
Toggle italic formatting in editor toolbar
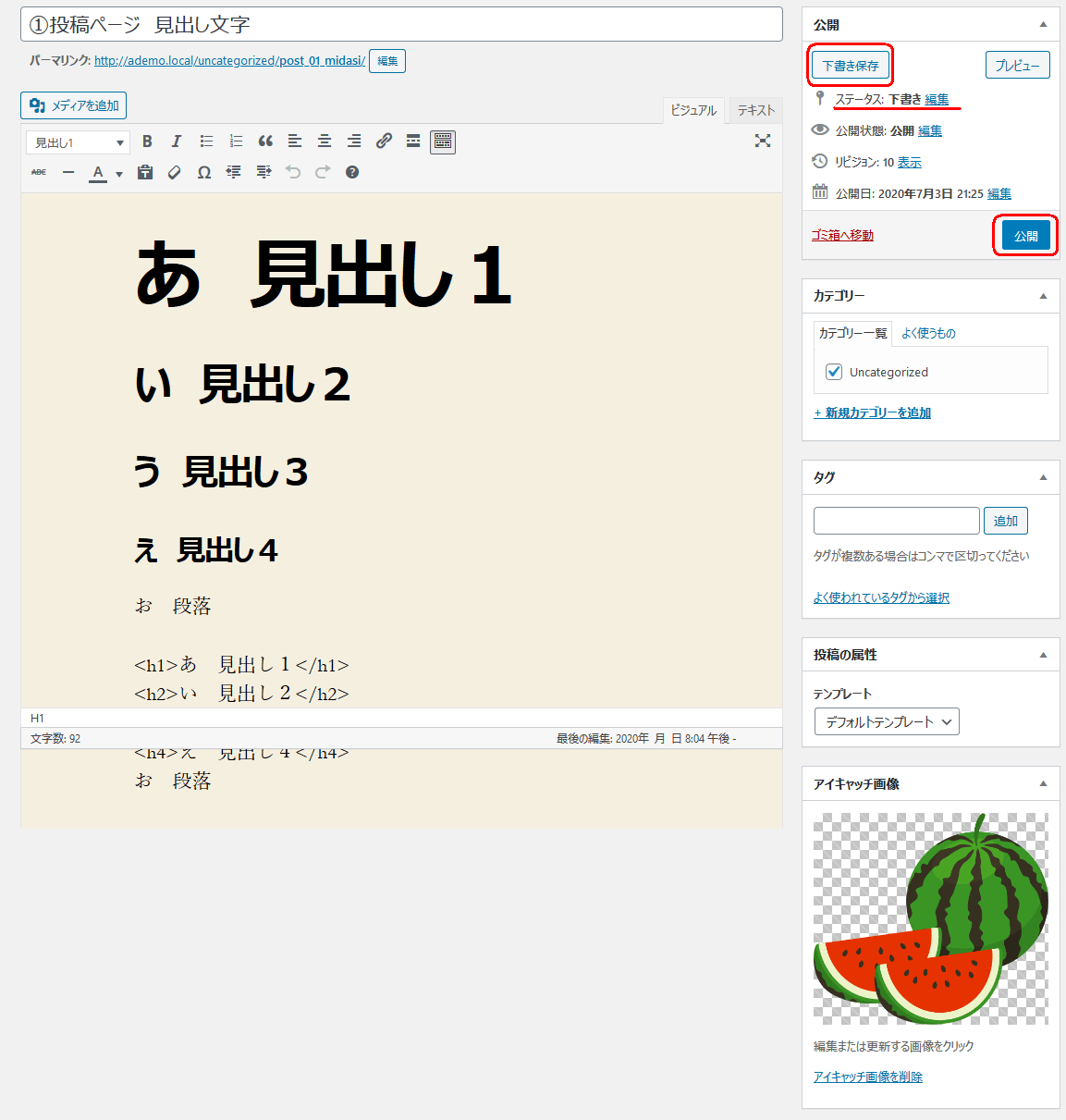177,142
